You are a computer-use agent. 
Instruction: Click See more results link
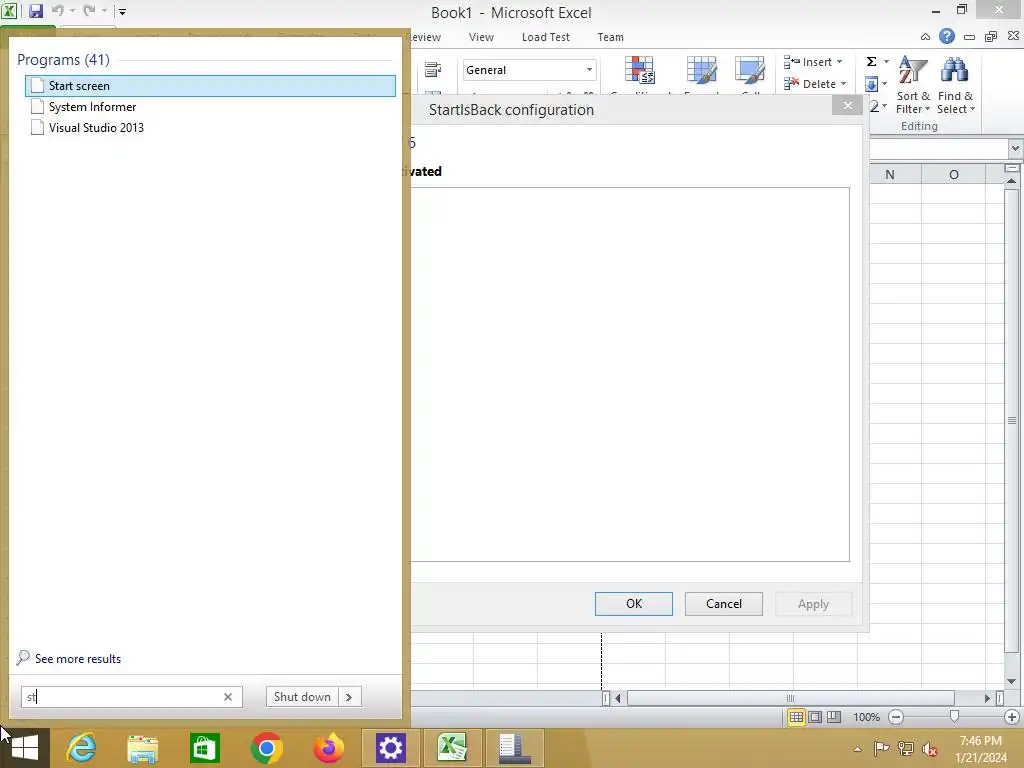pos(78,658)
